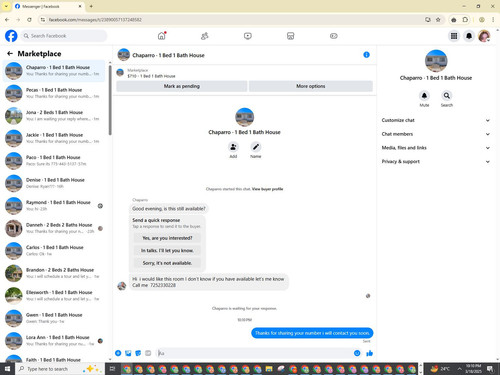Send quick reply 'Sorry, it's not available.'

pos(167,263)
